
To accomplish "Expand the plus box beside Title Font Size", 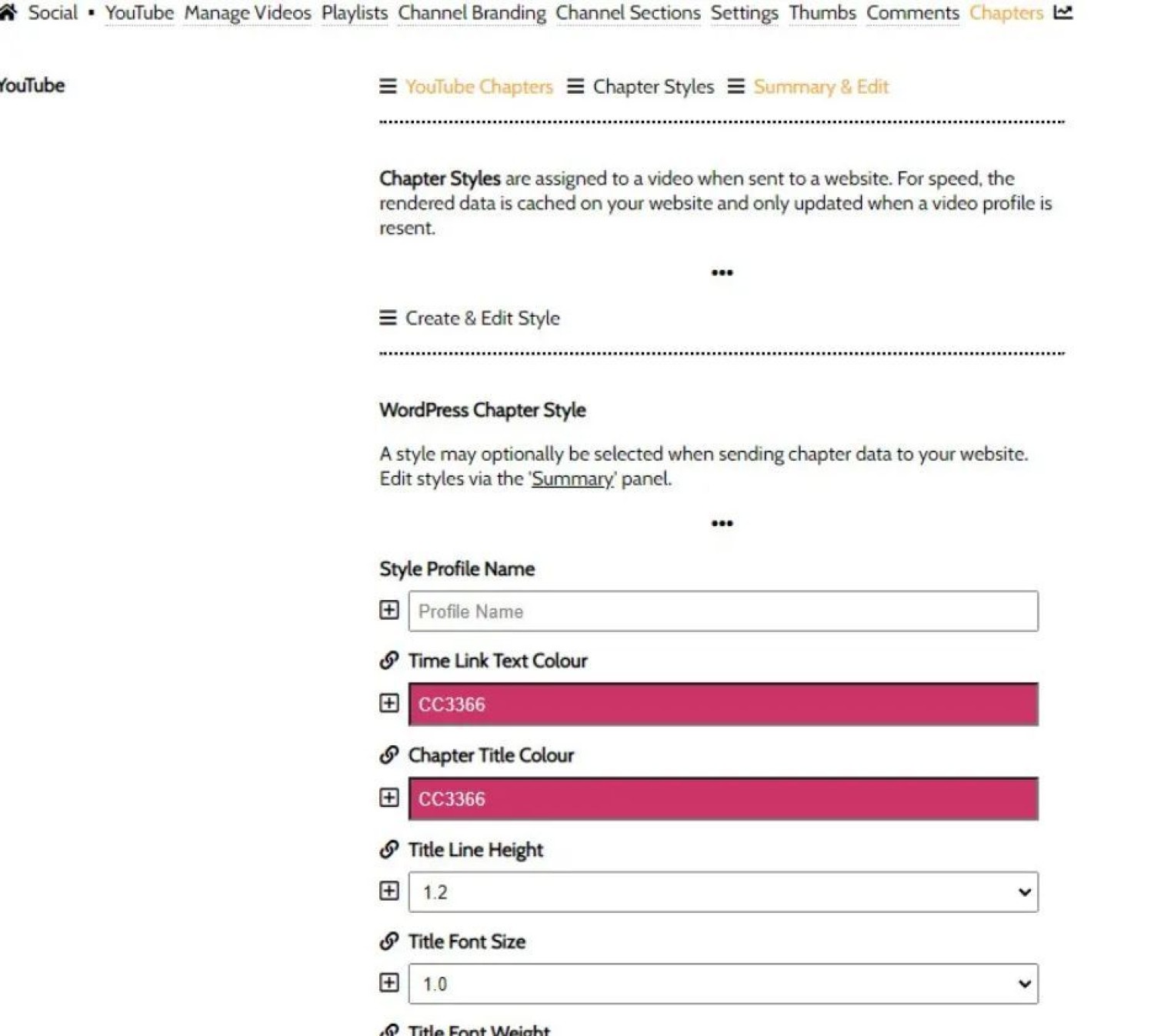I will (x=389, y=983).
